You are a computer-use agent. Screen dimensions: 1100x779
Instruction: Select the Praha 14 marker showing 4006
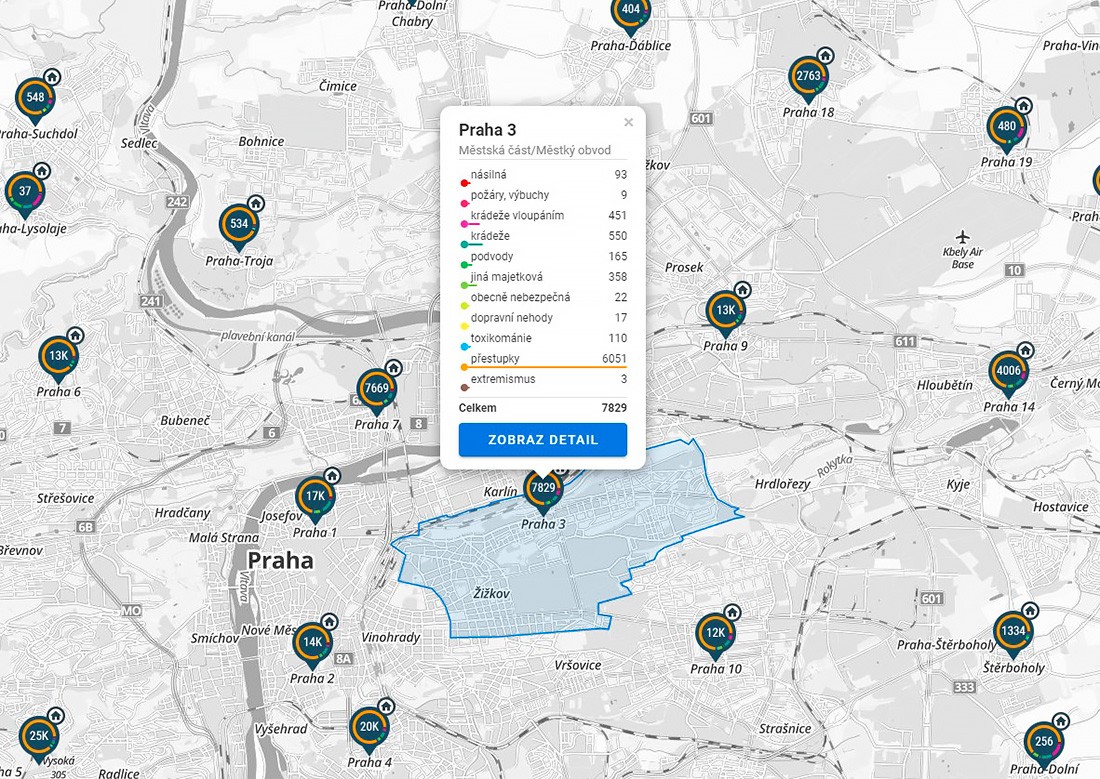tap(1008, 372)
